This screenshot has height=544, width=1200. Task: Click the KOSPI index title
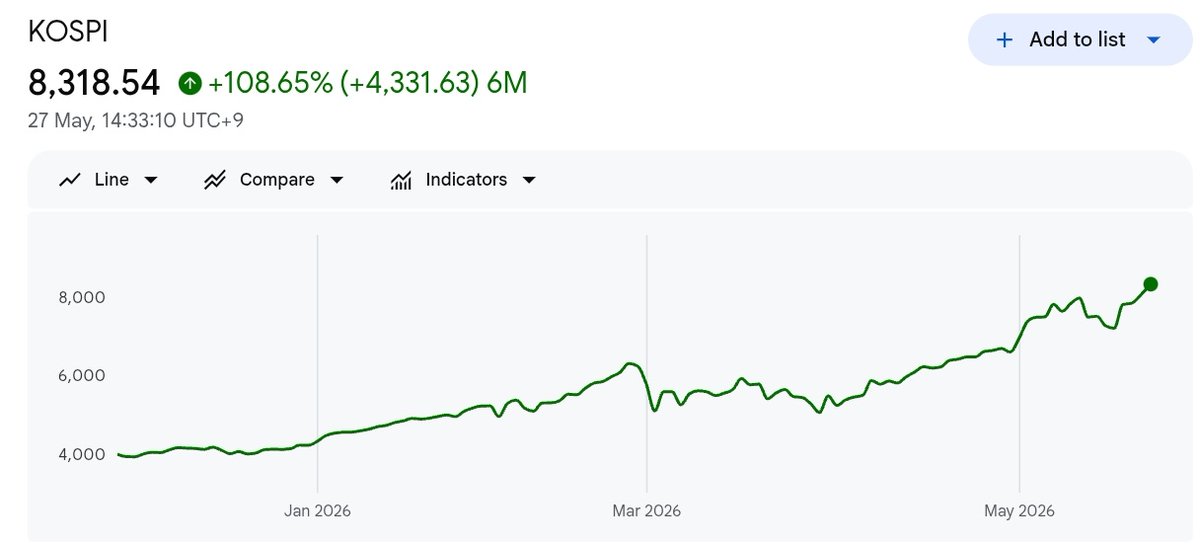coord(69,32)
